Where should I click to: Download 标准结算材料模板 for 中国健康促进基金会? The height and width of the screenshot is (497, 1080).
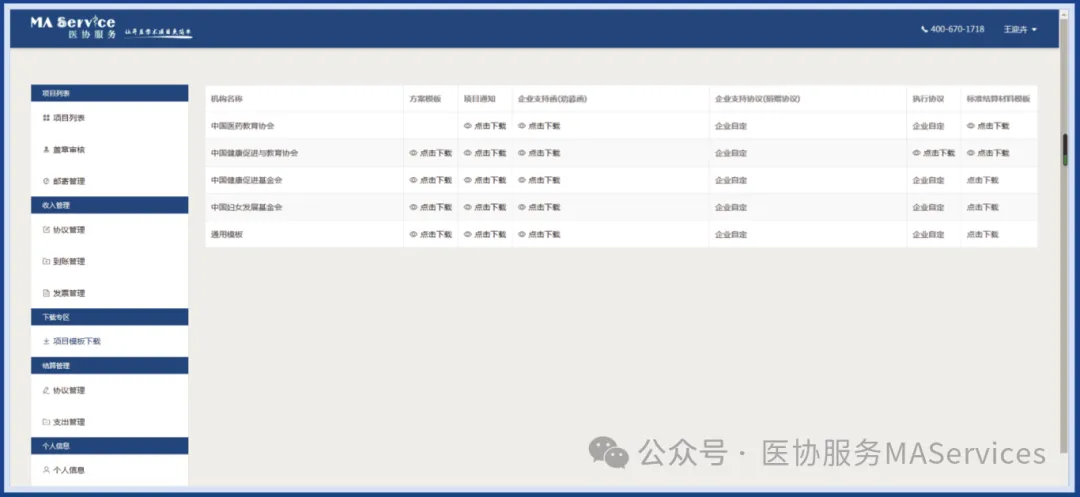982,180
